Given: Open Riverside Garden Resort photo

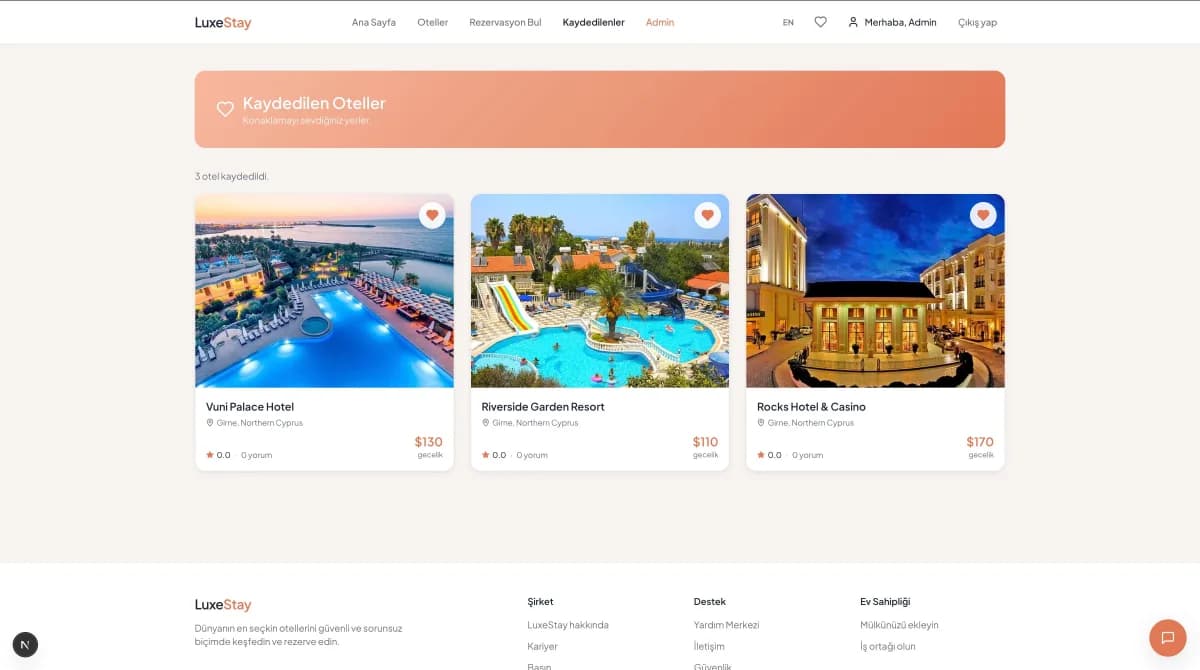Looking at the screenshot, I should pyautogui.click(x=600, y=291).
